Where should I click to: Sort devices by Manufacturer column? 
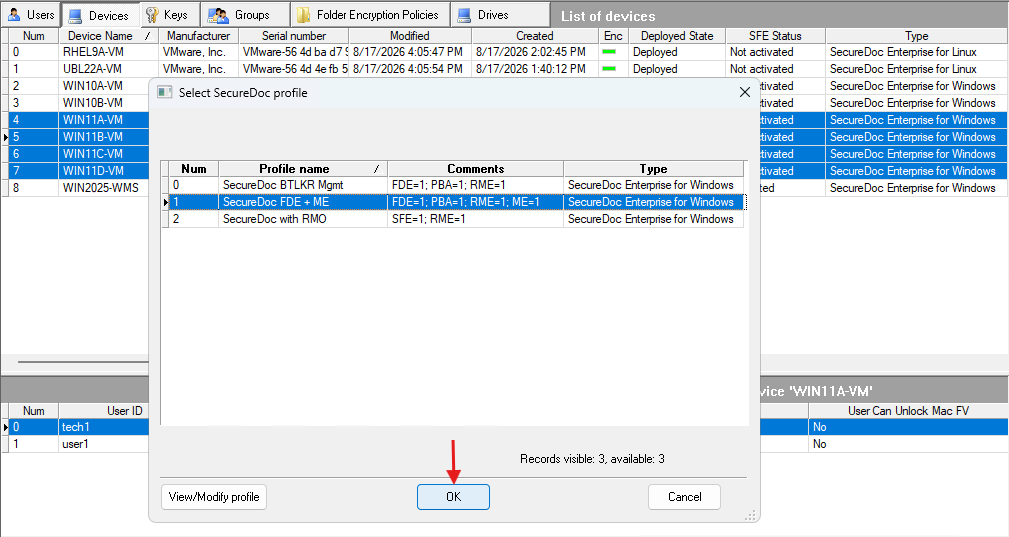198,36
